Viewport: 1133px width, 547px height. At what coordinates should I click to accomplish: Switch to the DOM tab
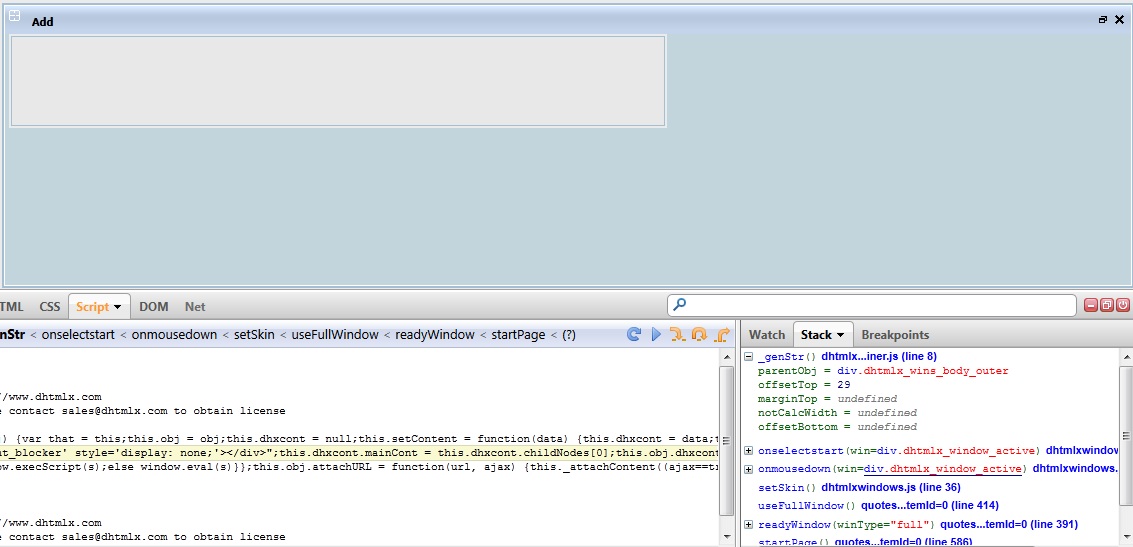point(153,306)
